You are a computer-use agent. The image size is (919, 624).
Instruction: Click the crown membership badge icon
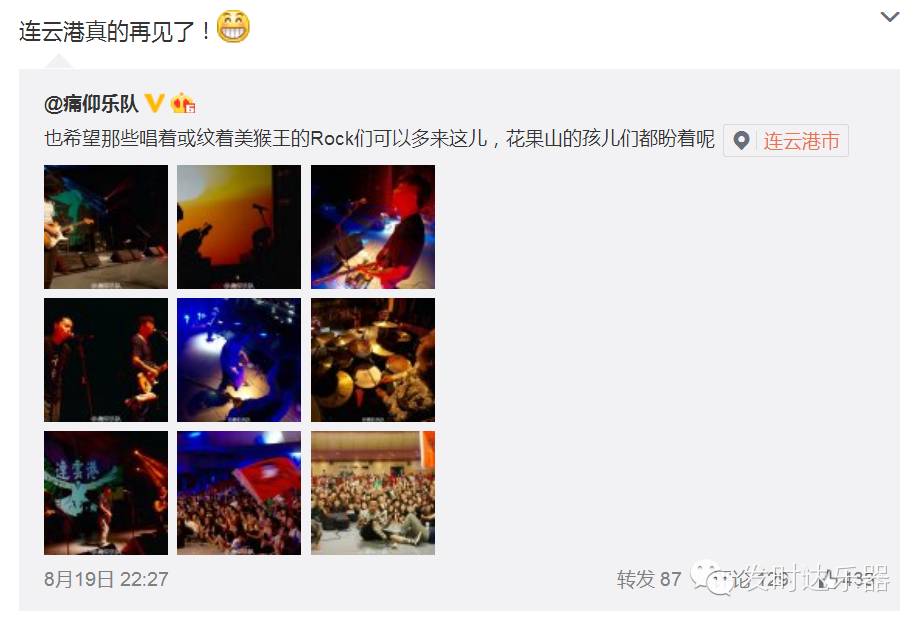183,103
